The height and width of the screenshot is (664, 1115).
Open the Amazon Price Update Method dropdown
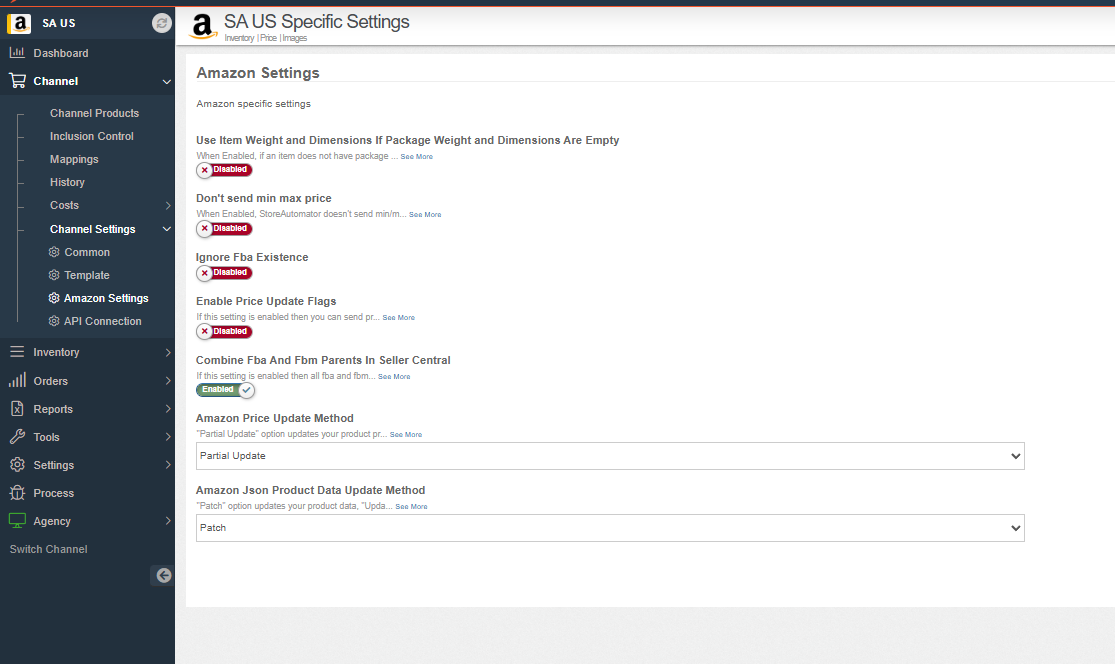tap(610, 456)
